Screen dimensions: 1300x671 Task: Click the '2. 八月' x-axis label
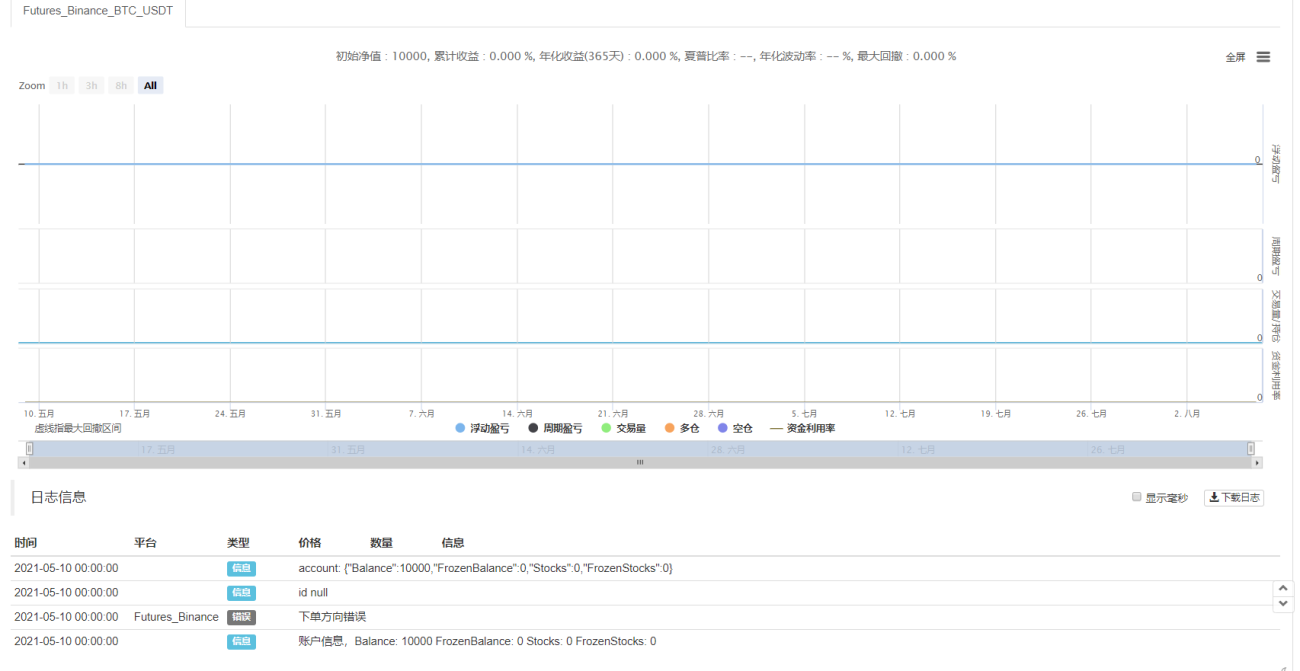coord(1187,413)
